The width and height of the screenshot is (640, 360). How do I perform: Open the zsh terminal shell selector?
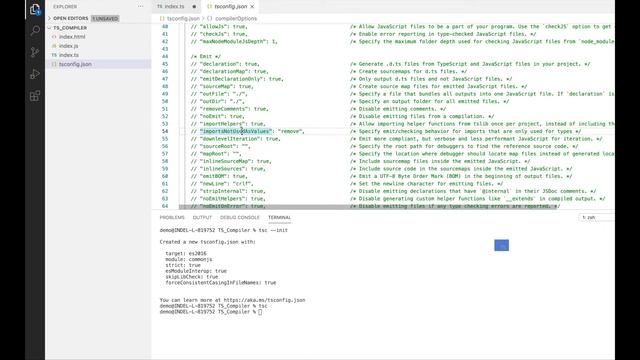tap(596, 218)
